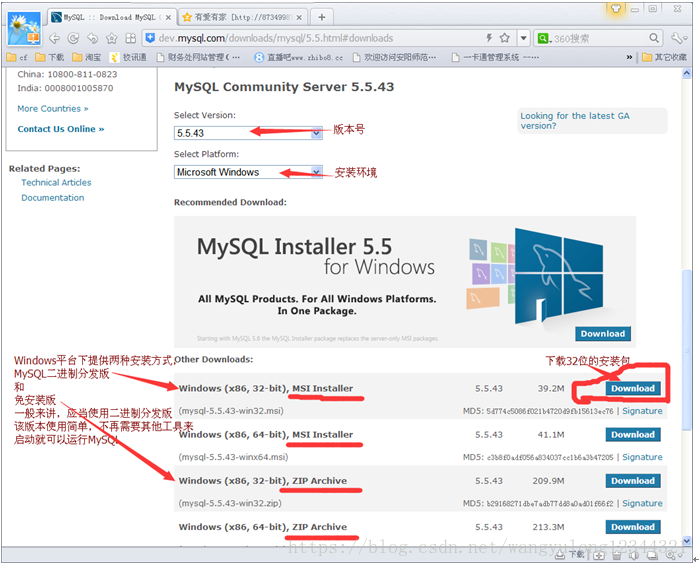Click the first-aid repair icon in status bar
Image resolution: width=699 pixels, height=567 pixels.
coord(599,555)
